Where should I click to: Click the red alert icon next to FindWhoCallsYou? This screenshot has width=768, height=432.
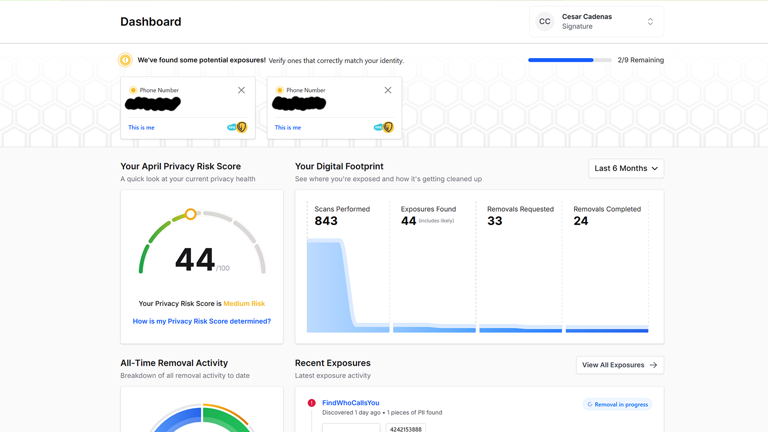click(312, 403)
